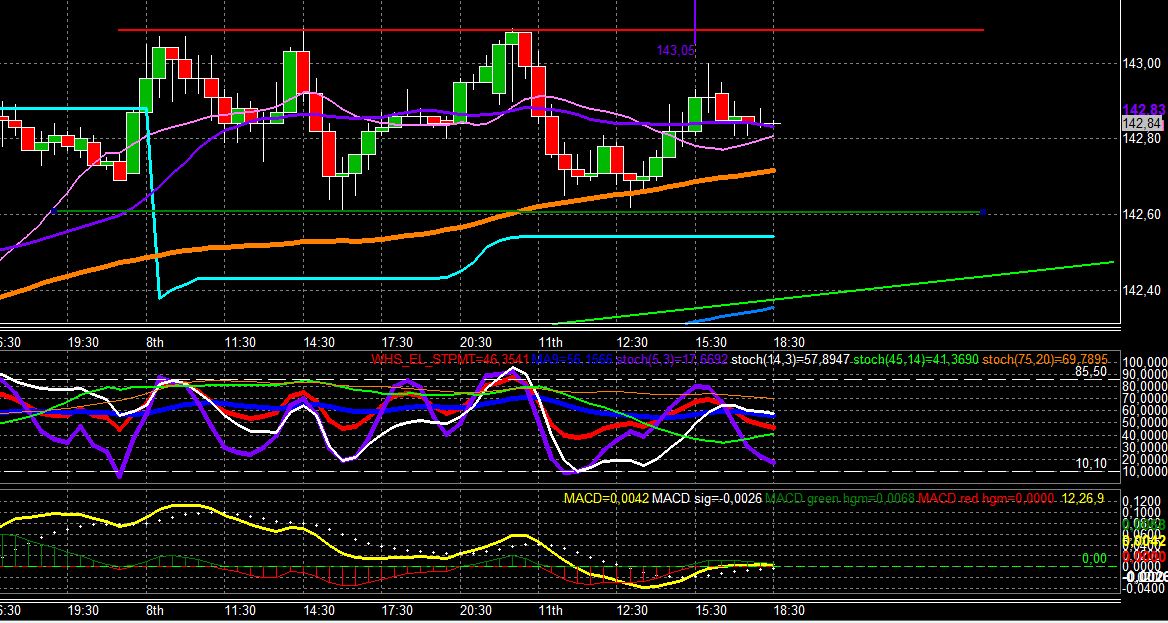Click the -0,0400 MACD scale value
This screenshot has height=623, width=1168.
pos(1143,589)
